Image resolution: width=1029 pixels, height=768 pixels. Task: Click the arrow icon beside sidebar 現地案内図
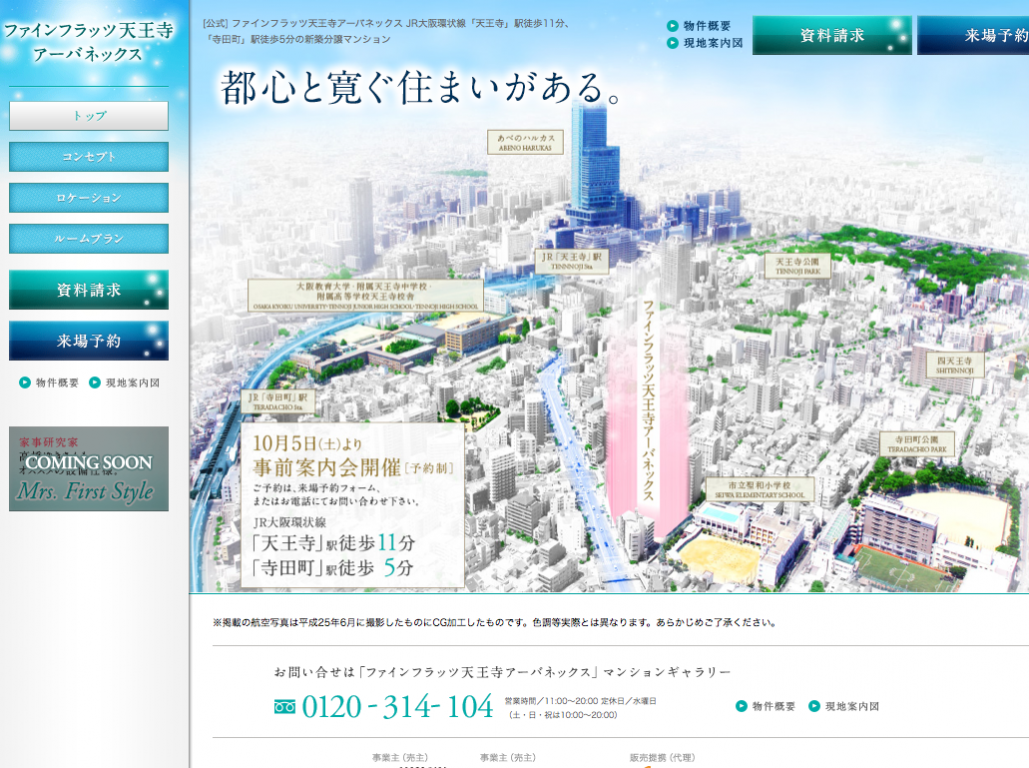(x=95, y=382)
